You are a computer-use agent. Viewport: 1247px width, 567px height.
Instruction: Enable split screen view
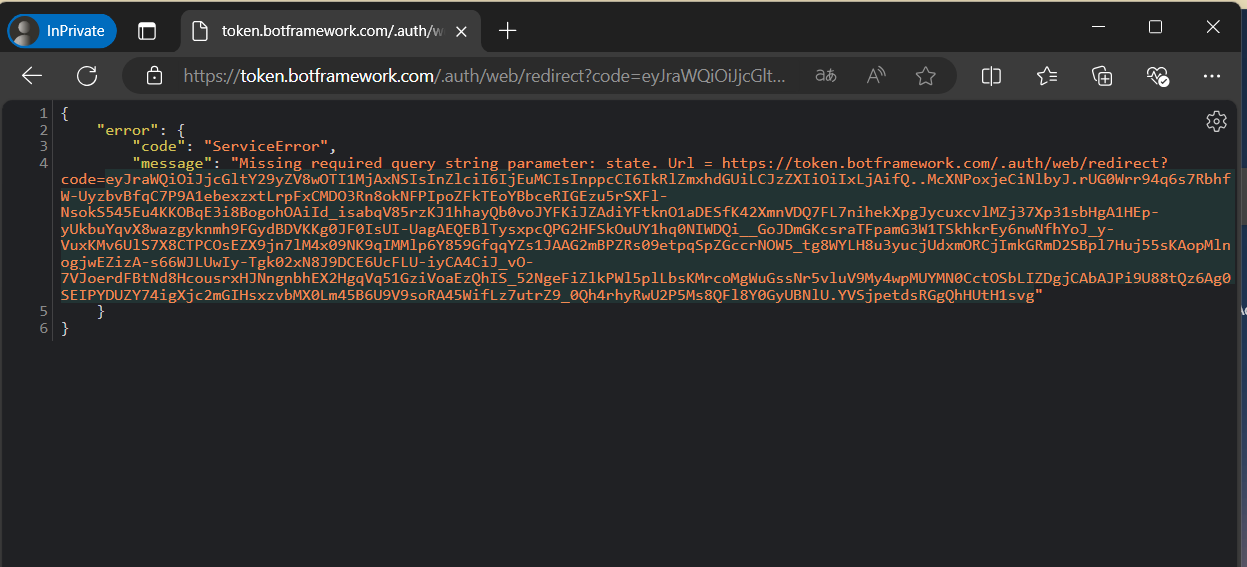(x=991, y=76)
